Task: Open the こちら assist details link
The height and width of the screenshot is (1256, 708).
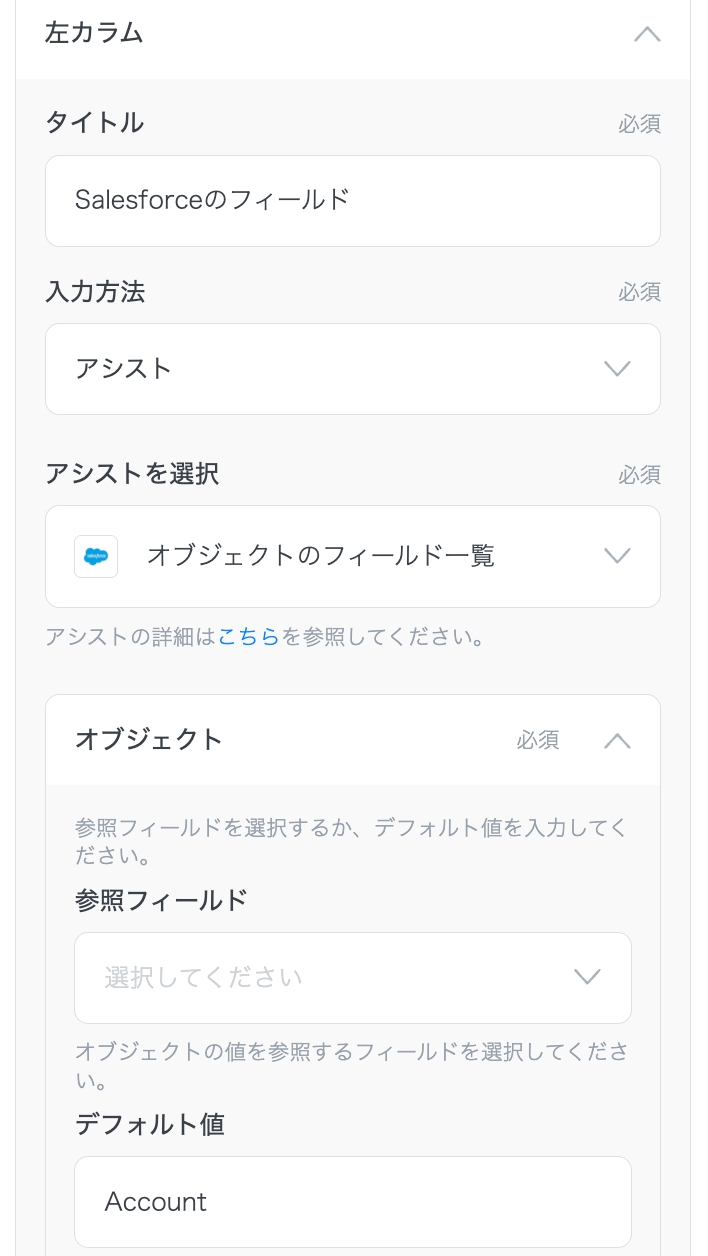Action: [248, 637]
